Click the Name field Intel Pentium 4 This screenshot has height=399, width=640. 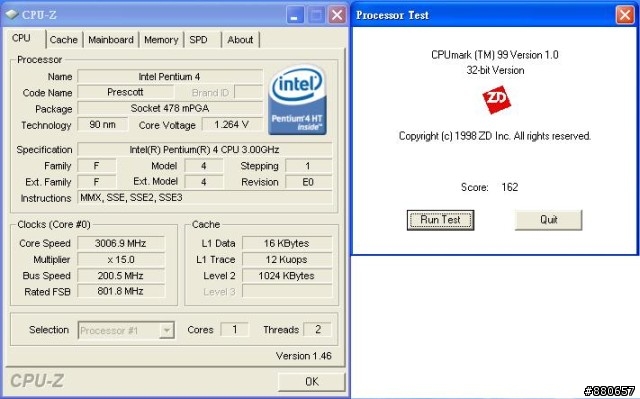pos(170,77)
